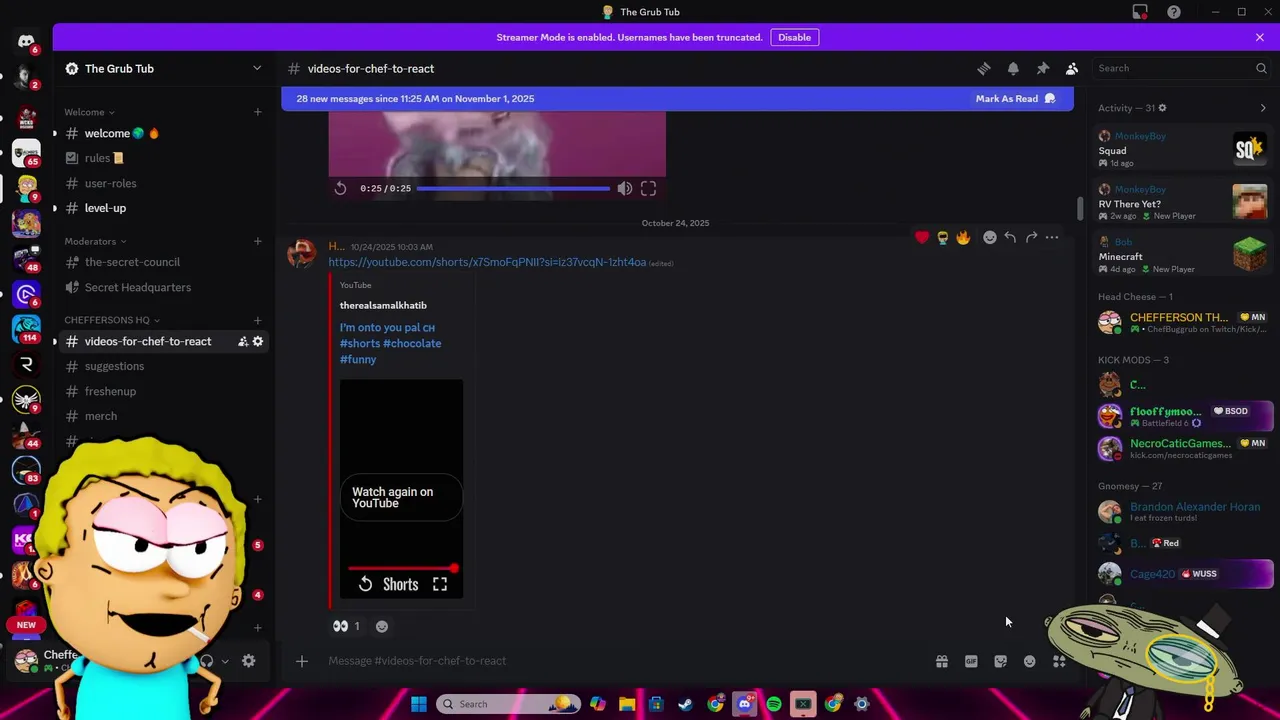The height and width of the screenshot is (720, 1280).
Task: Dismiss the Streamer Mode banner
Action: 1259,37
